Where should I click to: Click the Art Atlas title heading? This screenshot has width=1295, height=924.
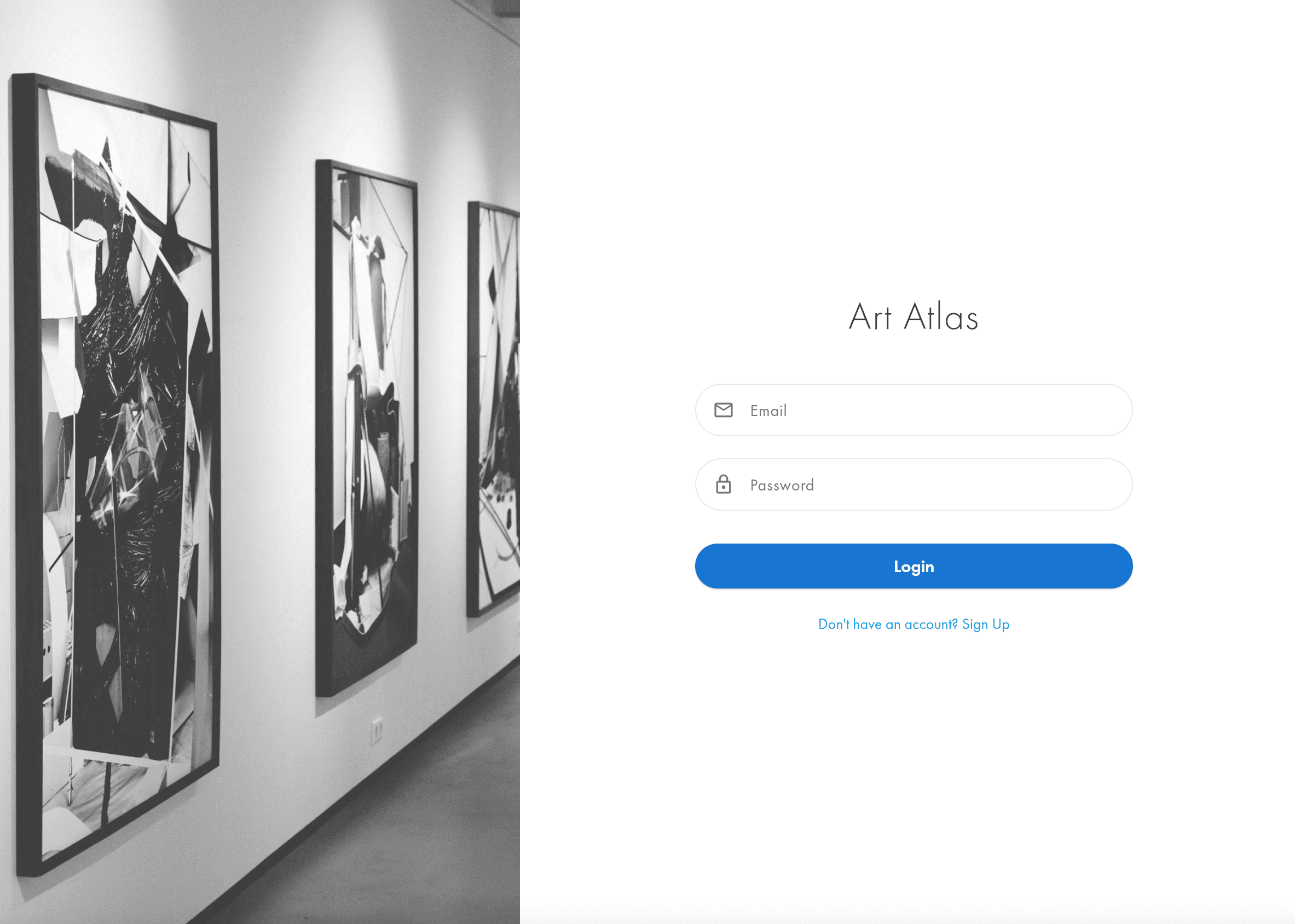(913, 316)
